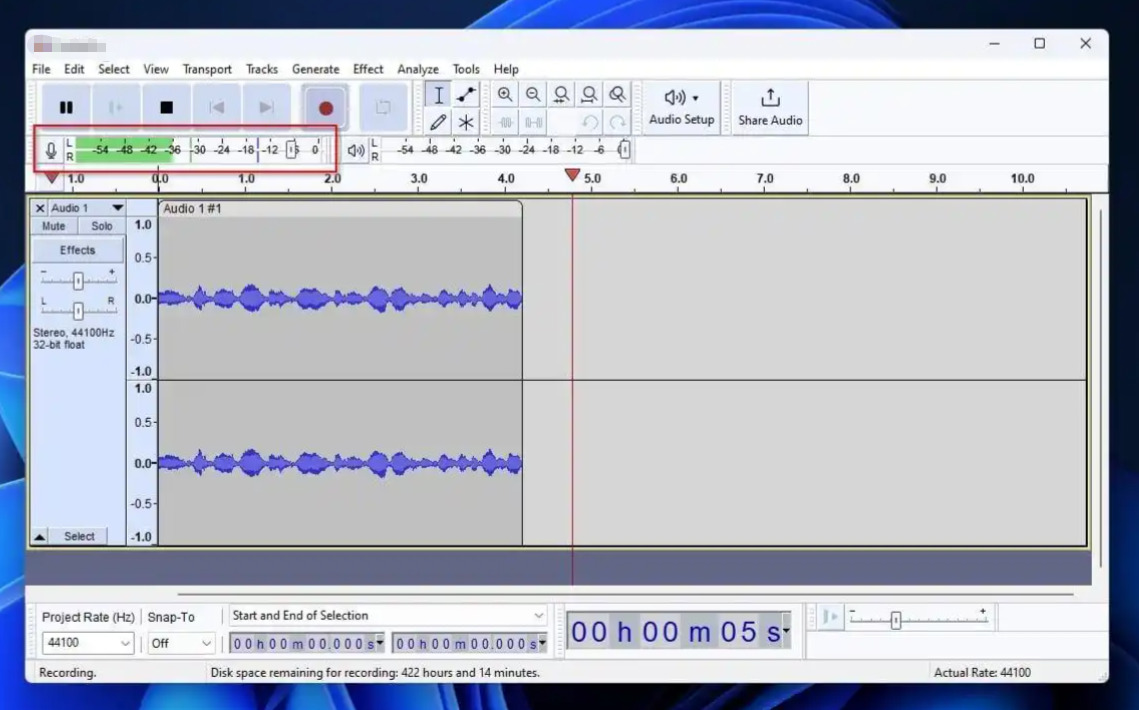The image size is (1139, 710).
Task: Click the Zoom Out icon
Action: 533,94
